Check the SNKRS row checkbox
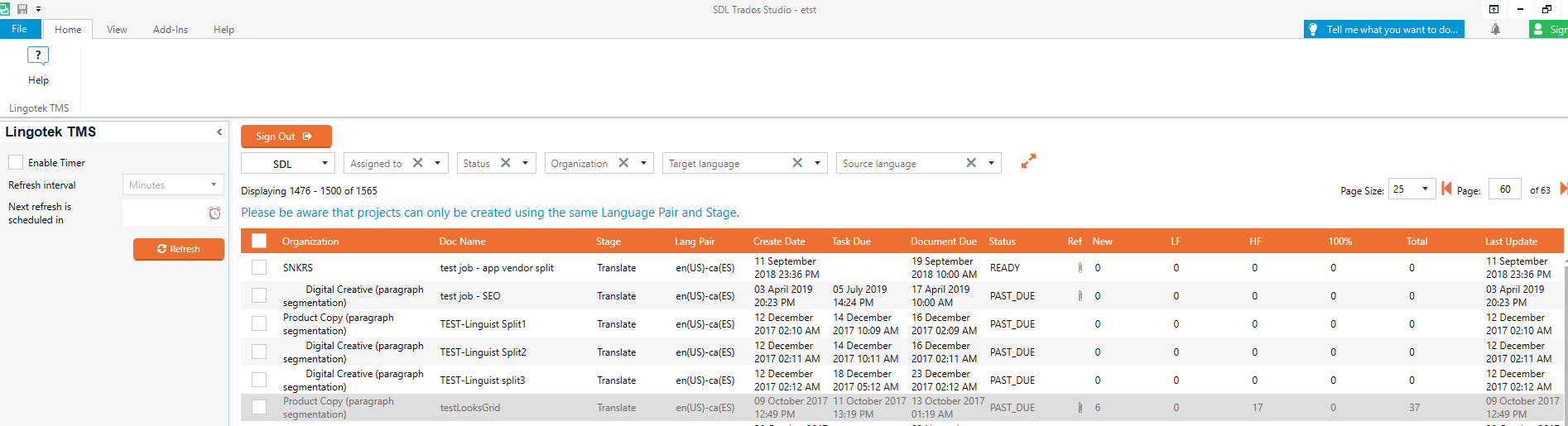The image size is (1568, 426). (259, 267)
